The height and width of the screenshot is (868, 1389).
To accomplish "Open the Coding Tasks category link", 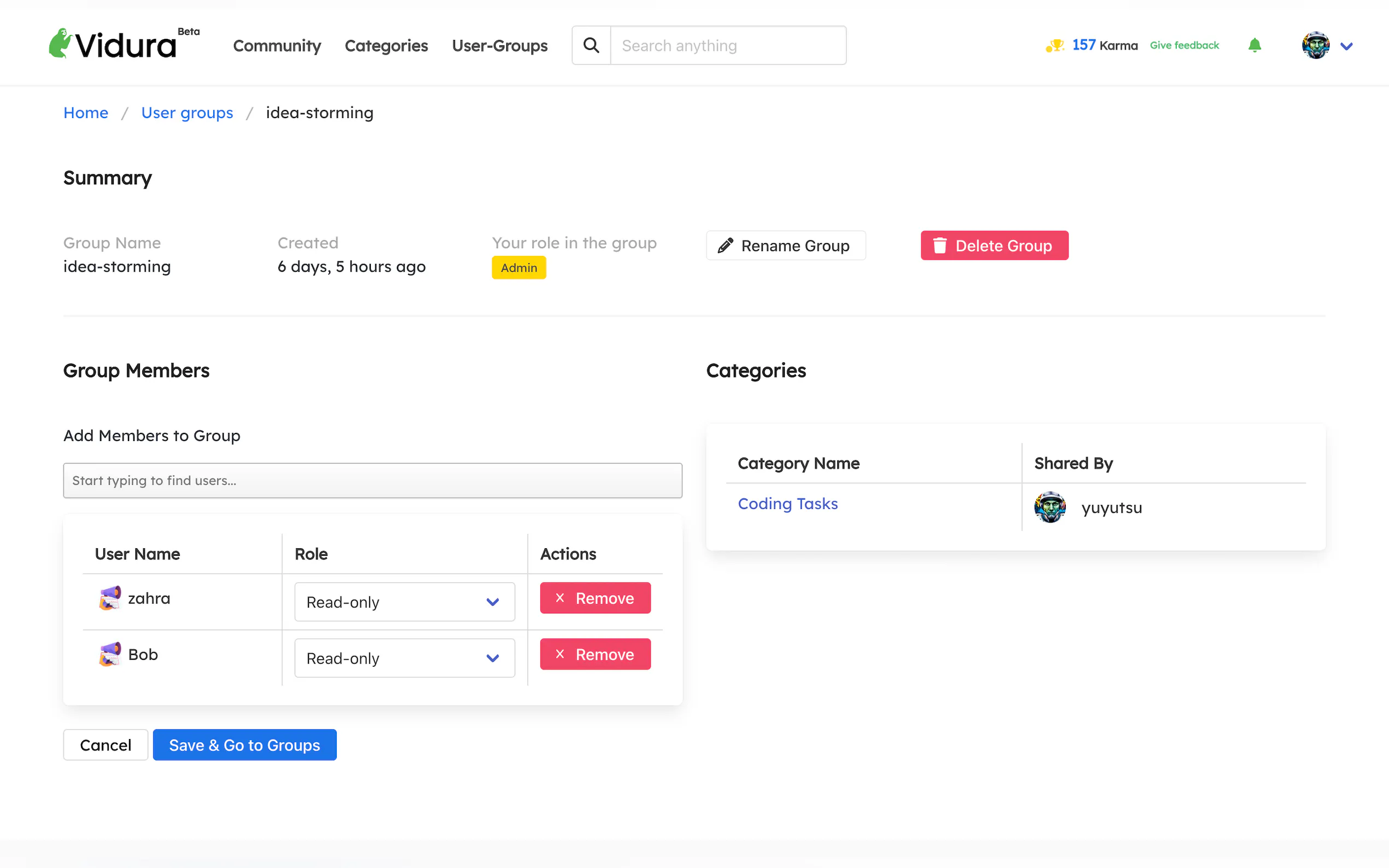I will click(787, 503).
